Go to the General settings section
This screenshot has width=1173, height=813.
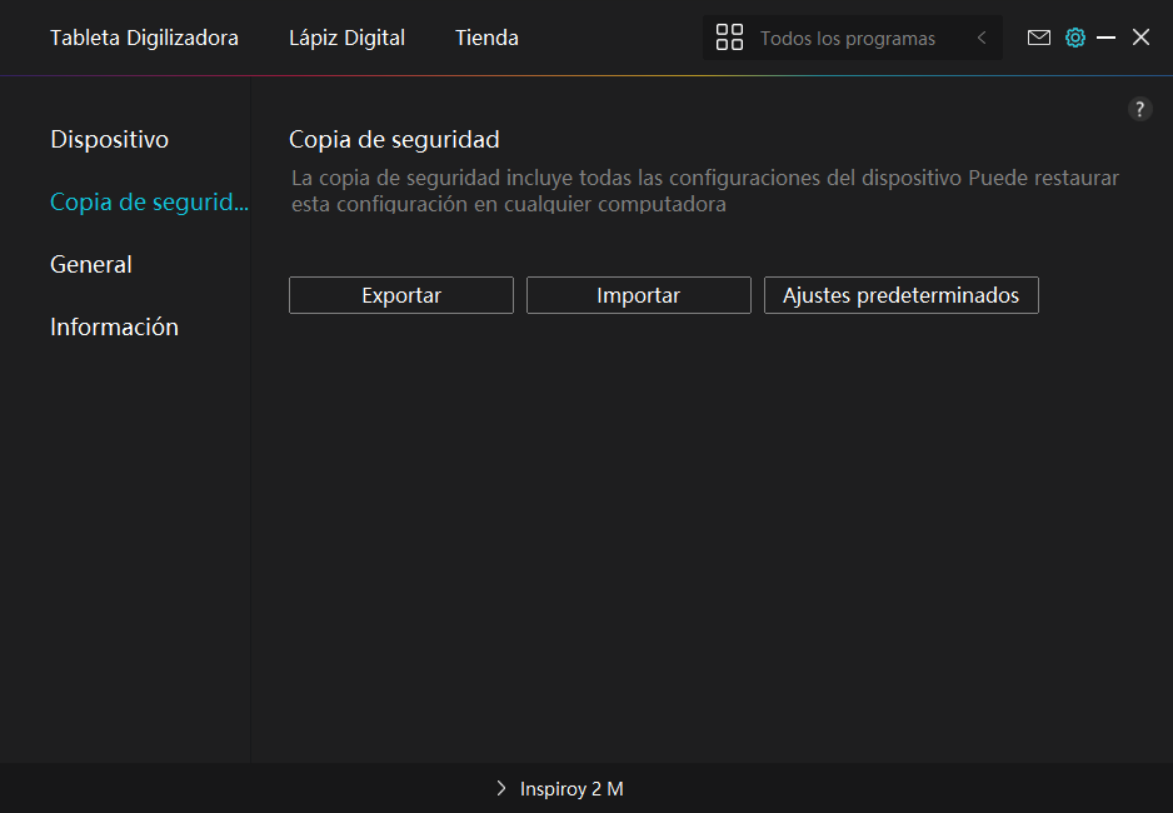(x=91, y=264)
